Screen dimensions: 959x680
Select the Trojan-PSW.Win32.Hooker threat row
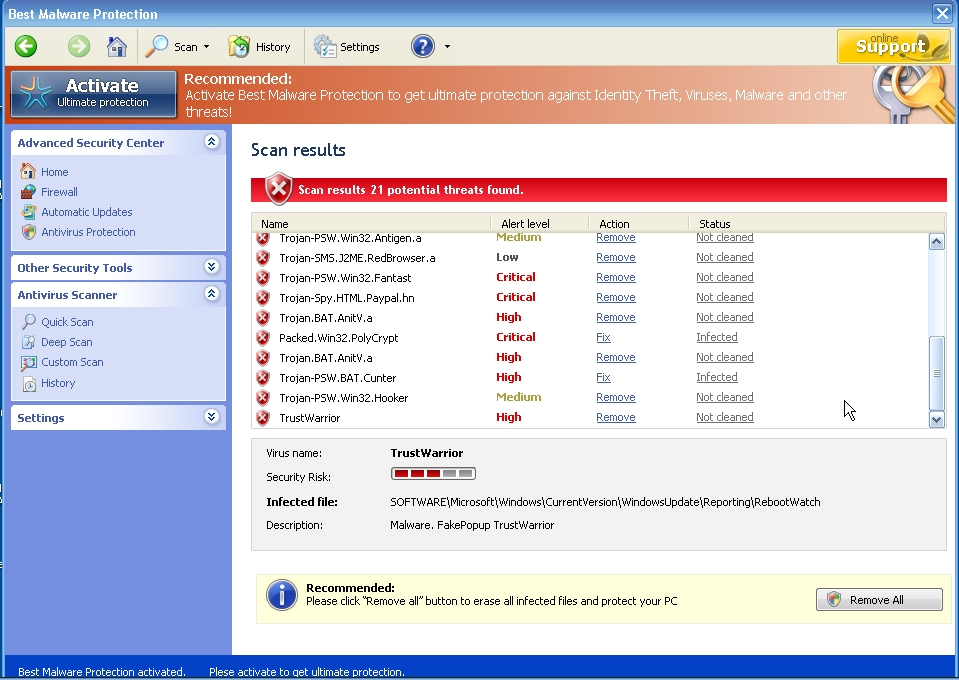point(590,398)
